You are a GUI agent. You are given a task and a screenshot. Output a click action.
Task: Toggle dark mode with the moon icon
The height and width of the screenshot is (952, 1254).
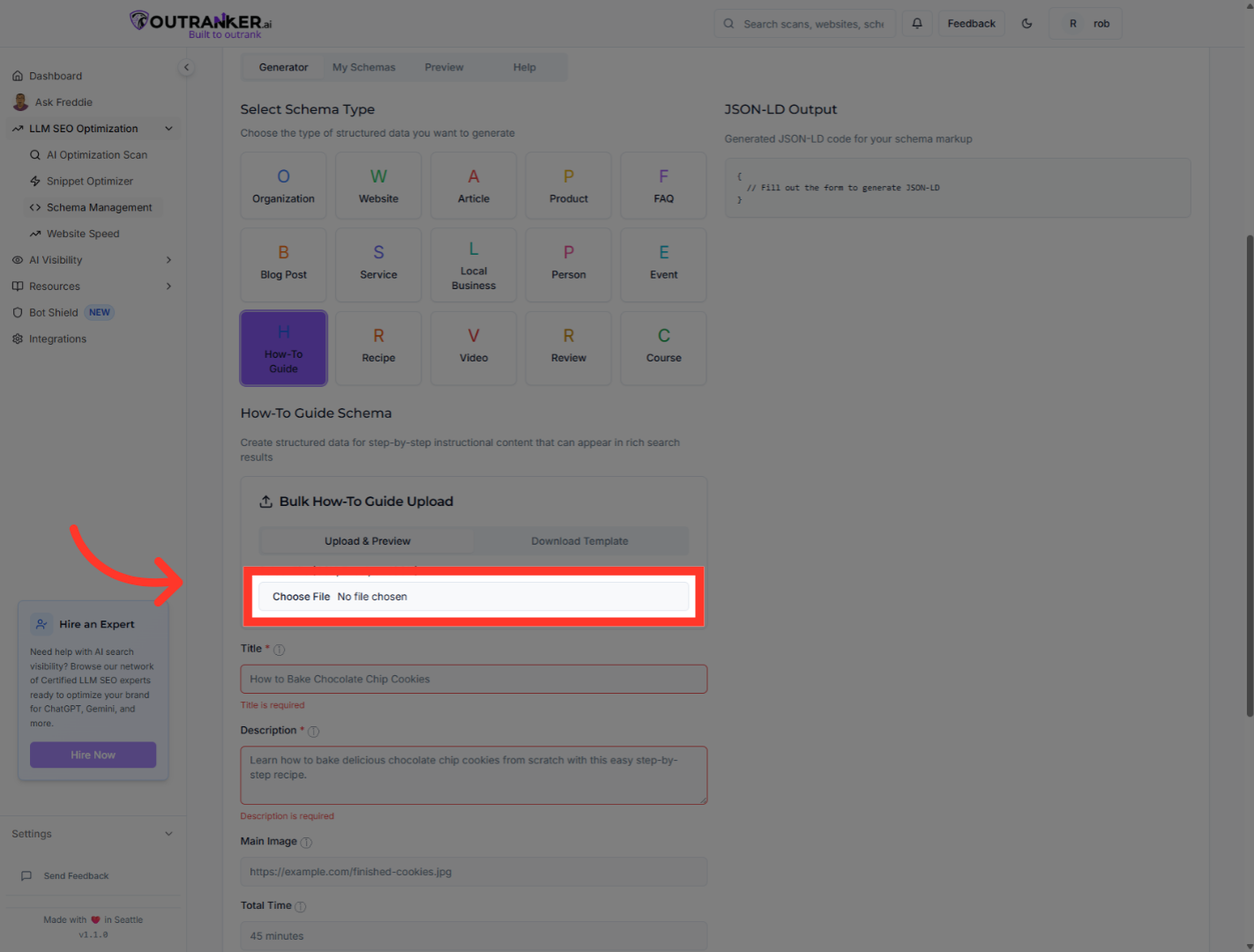(x=1026, y=24)
